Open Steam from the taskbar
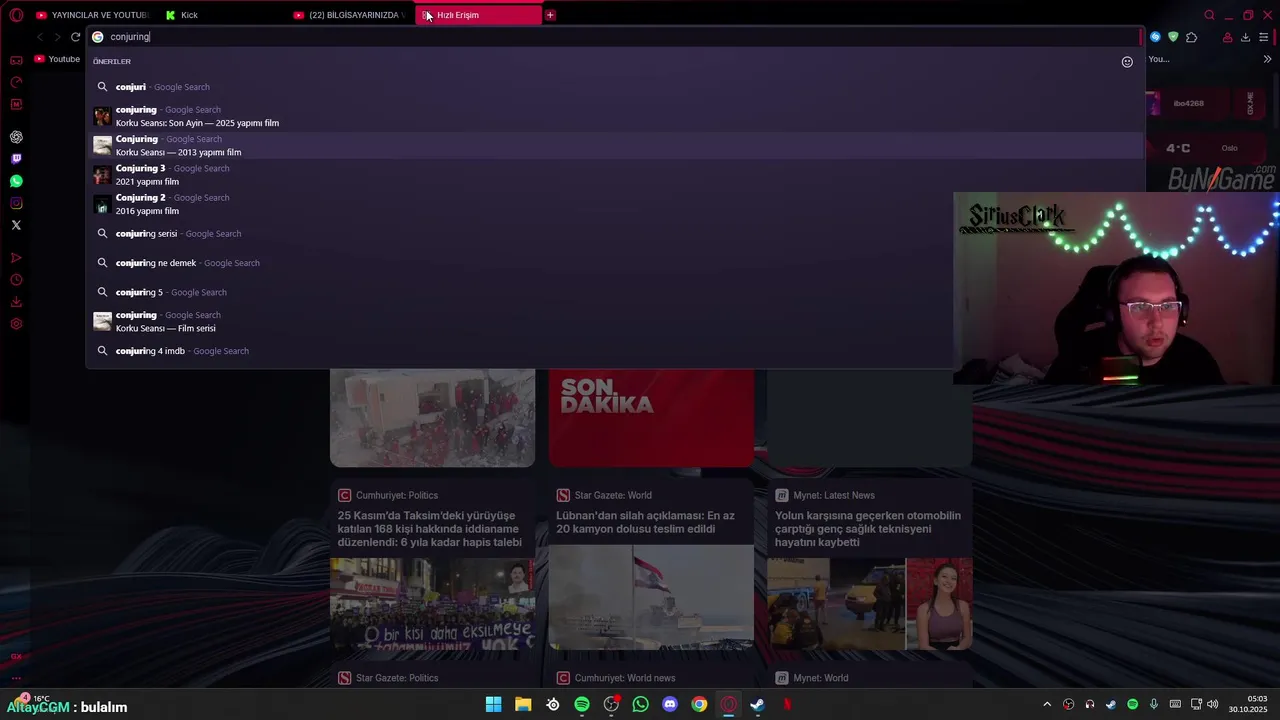This screenshot has width=1280, height=720. [758, 705]
